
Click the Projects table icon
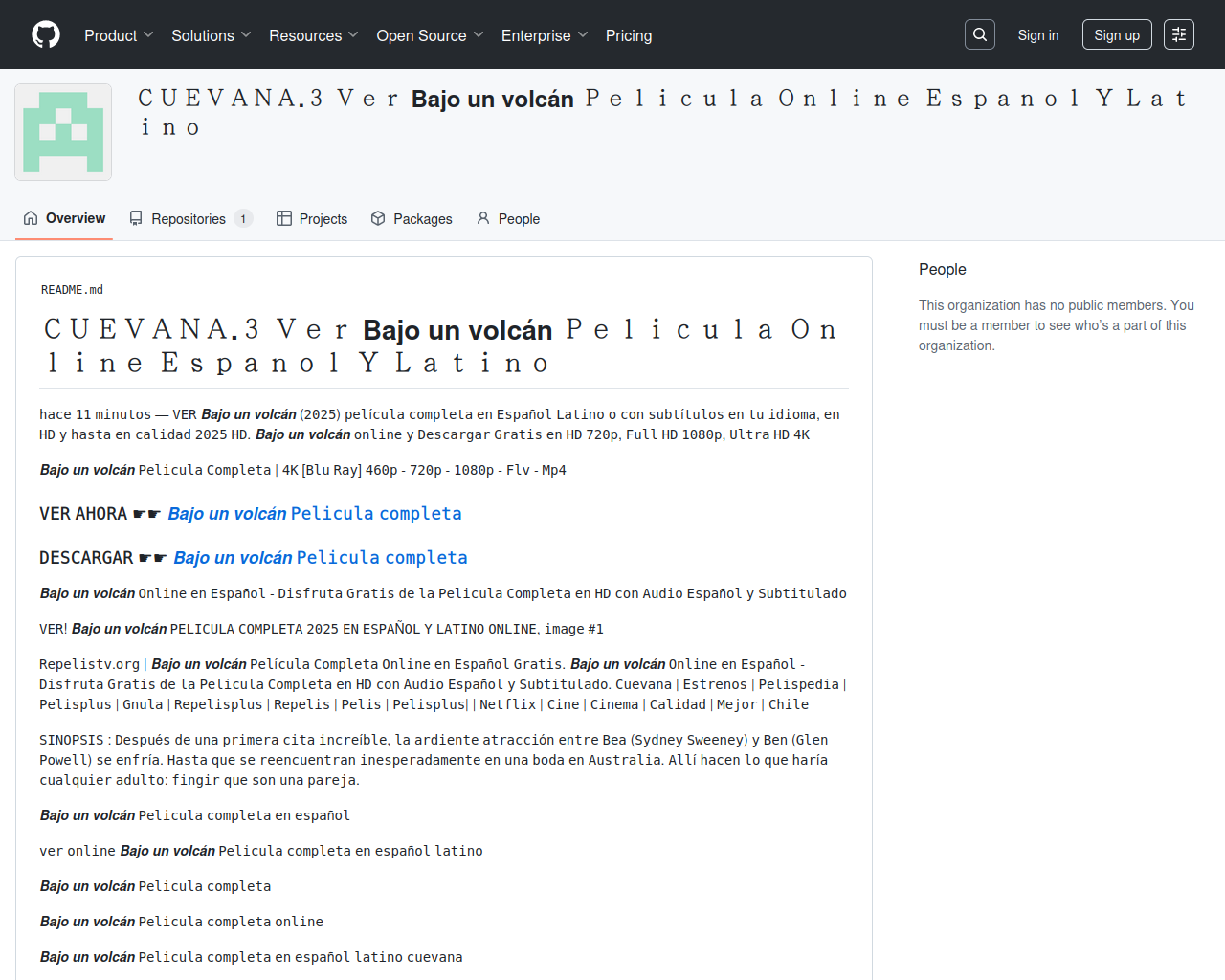(284, 218)
